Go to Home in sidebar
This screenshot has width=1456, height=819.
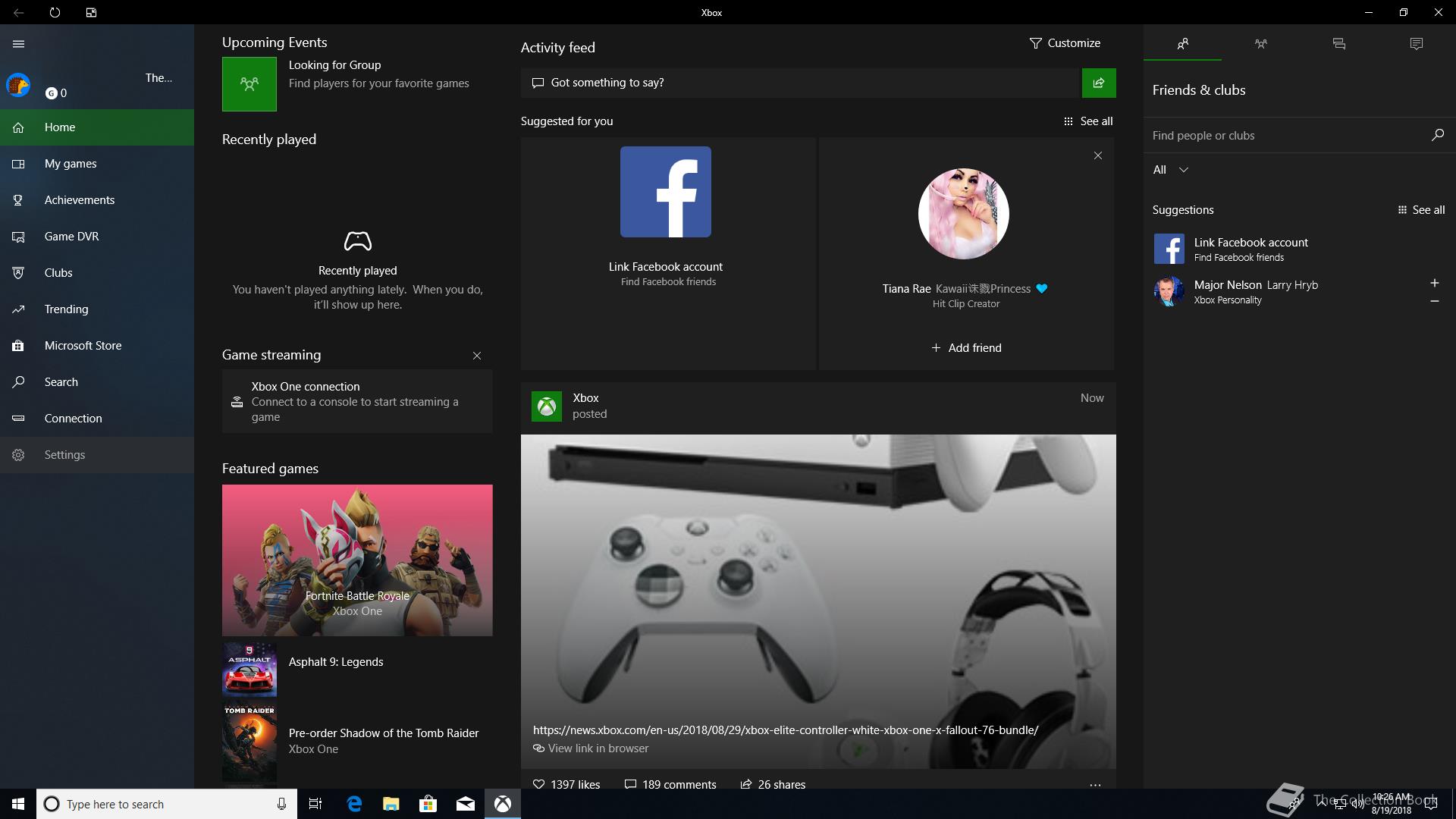(x=97, y=127)
